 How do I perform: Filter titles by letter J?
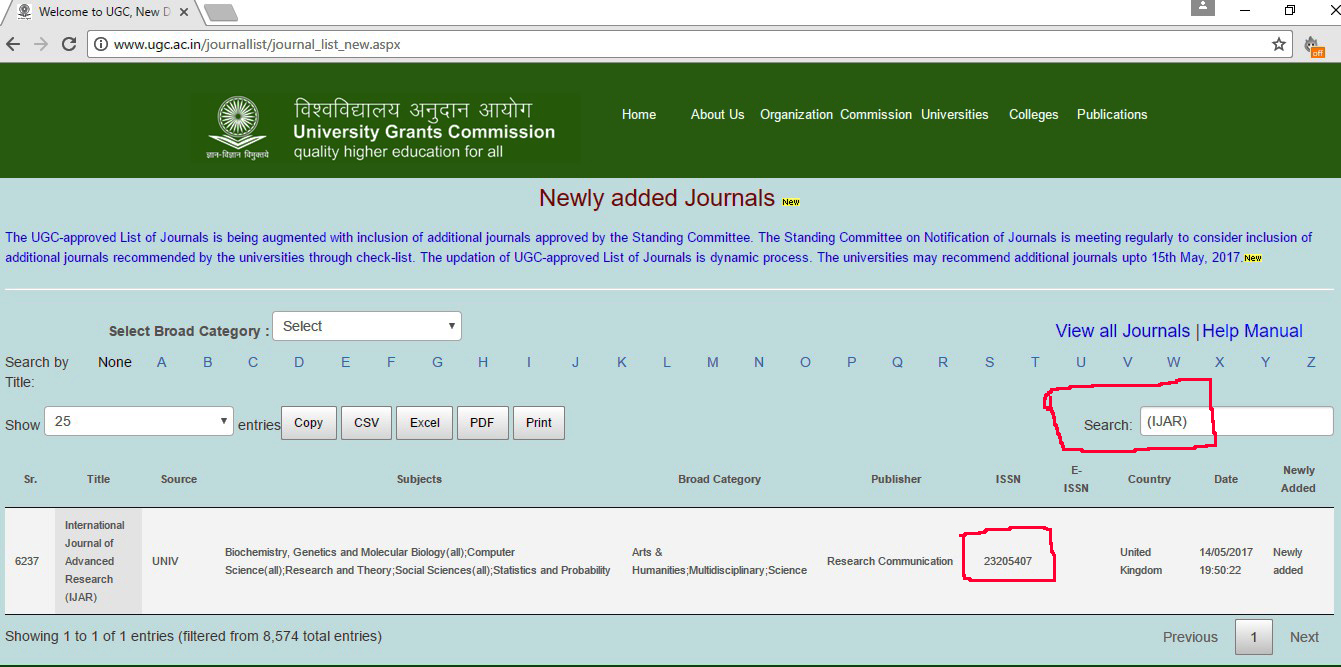pos(575,362)
